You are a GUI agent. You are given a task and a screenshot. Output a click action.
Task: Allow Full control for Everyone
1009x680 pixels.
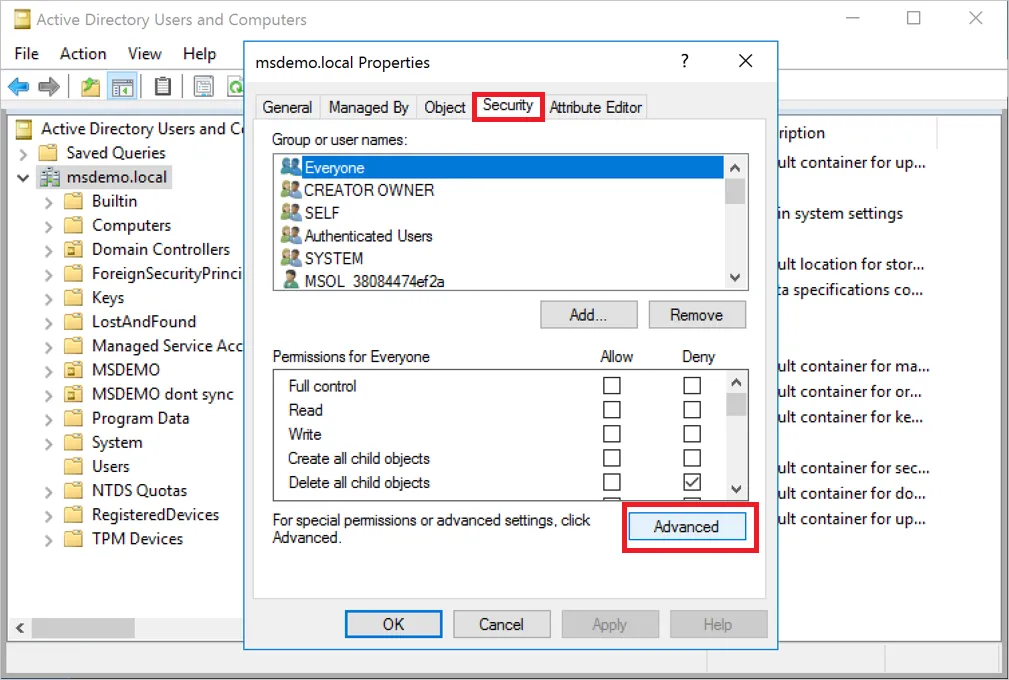tap(611, 385)
